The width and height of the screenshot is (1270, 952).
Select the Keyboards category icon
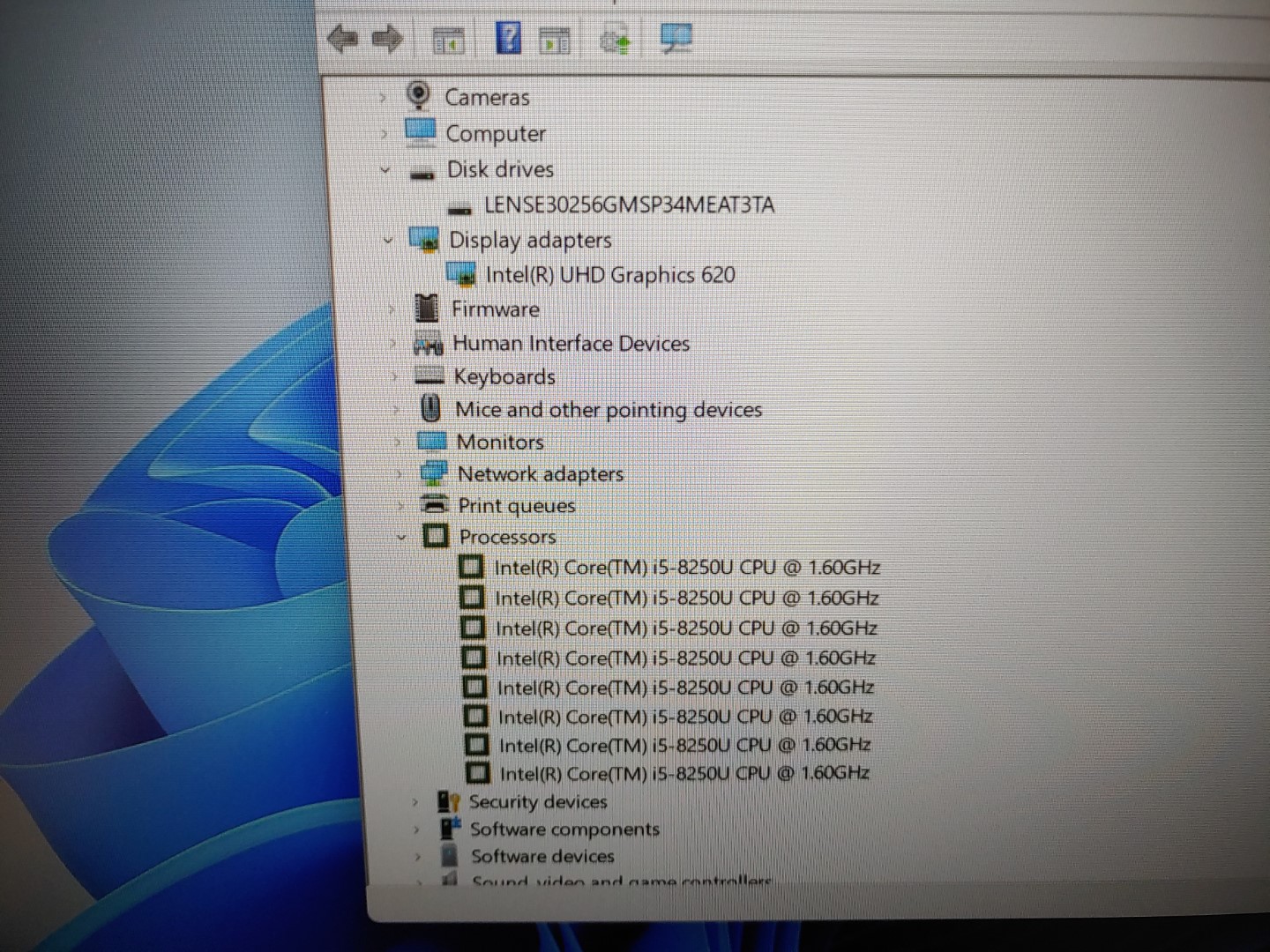pos(430,376)
